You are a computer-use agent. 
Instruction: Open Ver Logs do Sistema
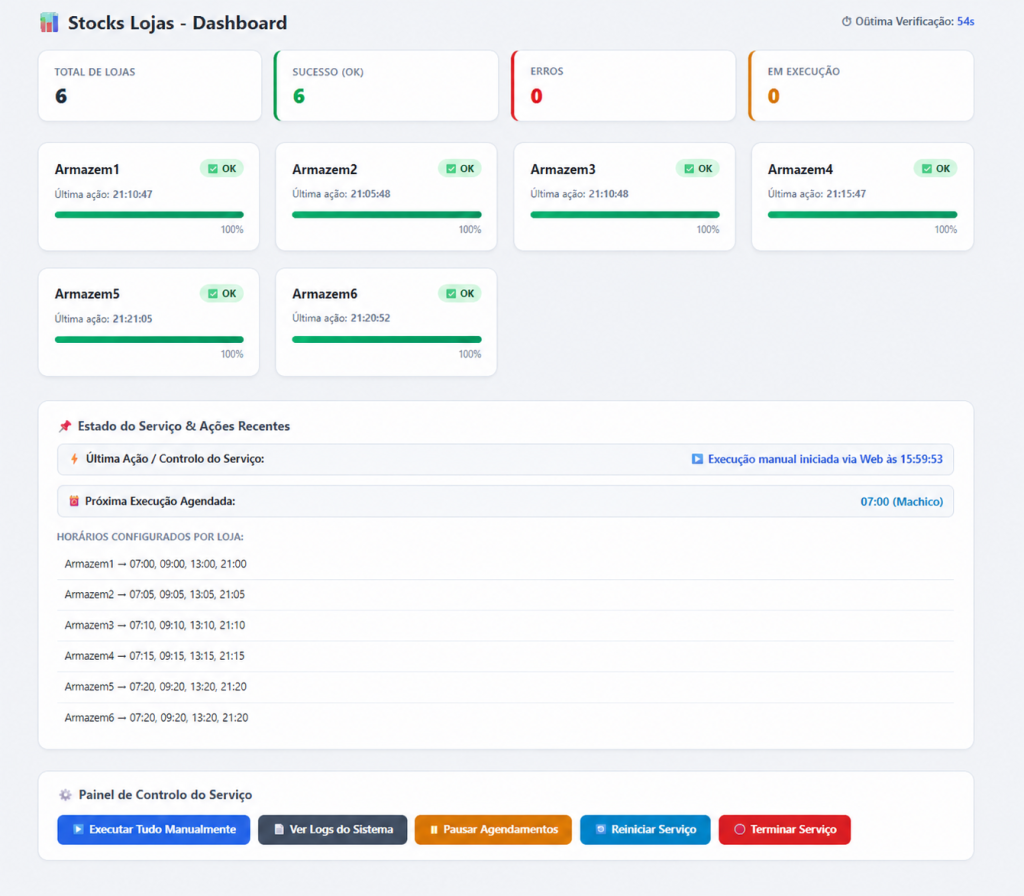332,829
